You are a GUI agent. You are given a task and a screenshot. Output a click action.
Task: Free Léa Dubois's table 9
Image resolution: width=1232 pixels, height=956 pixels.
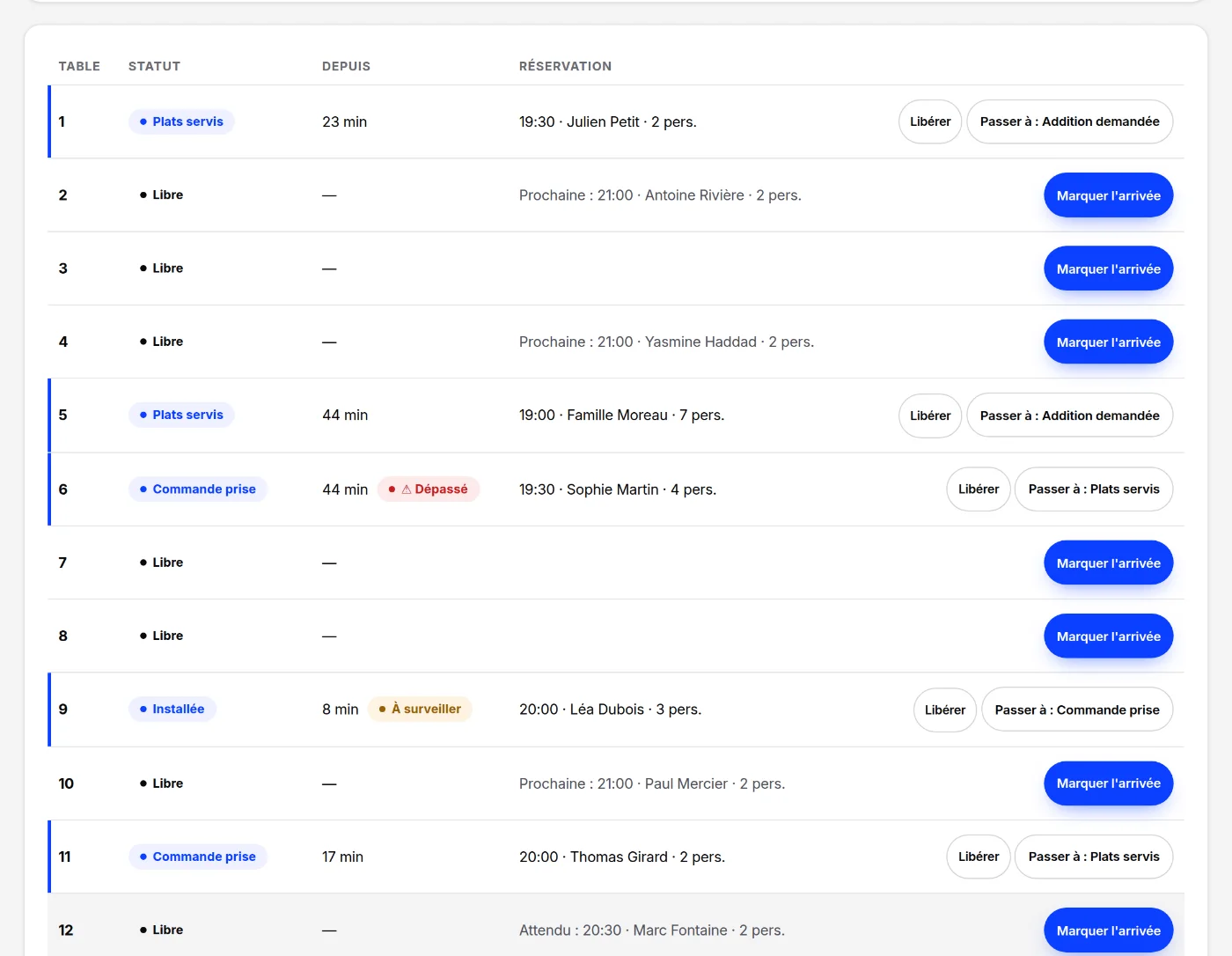(x=945, y=710)
